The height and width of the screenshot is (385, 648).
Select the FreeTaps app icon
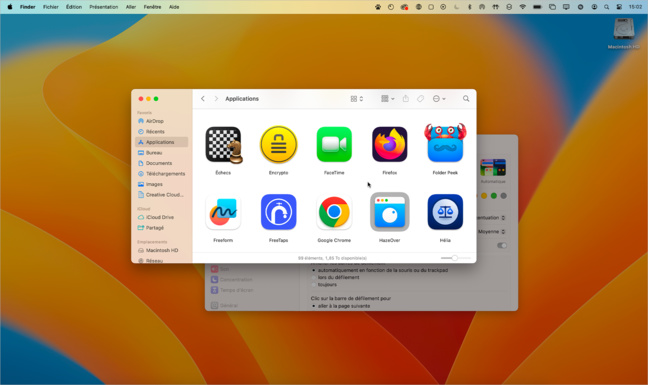[x=279, y=212]
